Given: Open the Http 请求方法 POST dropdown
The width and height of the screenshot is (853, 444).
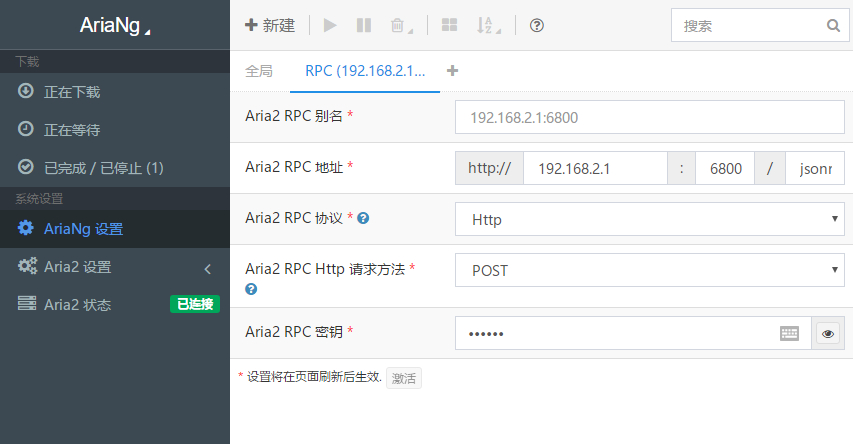Looking at the screenshot, I should (650, 270).
